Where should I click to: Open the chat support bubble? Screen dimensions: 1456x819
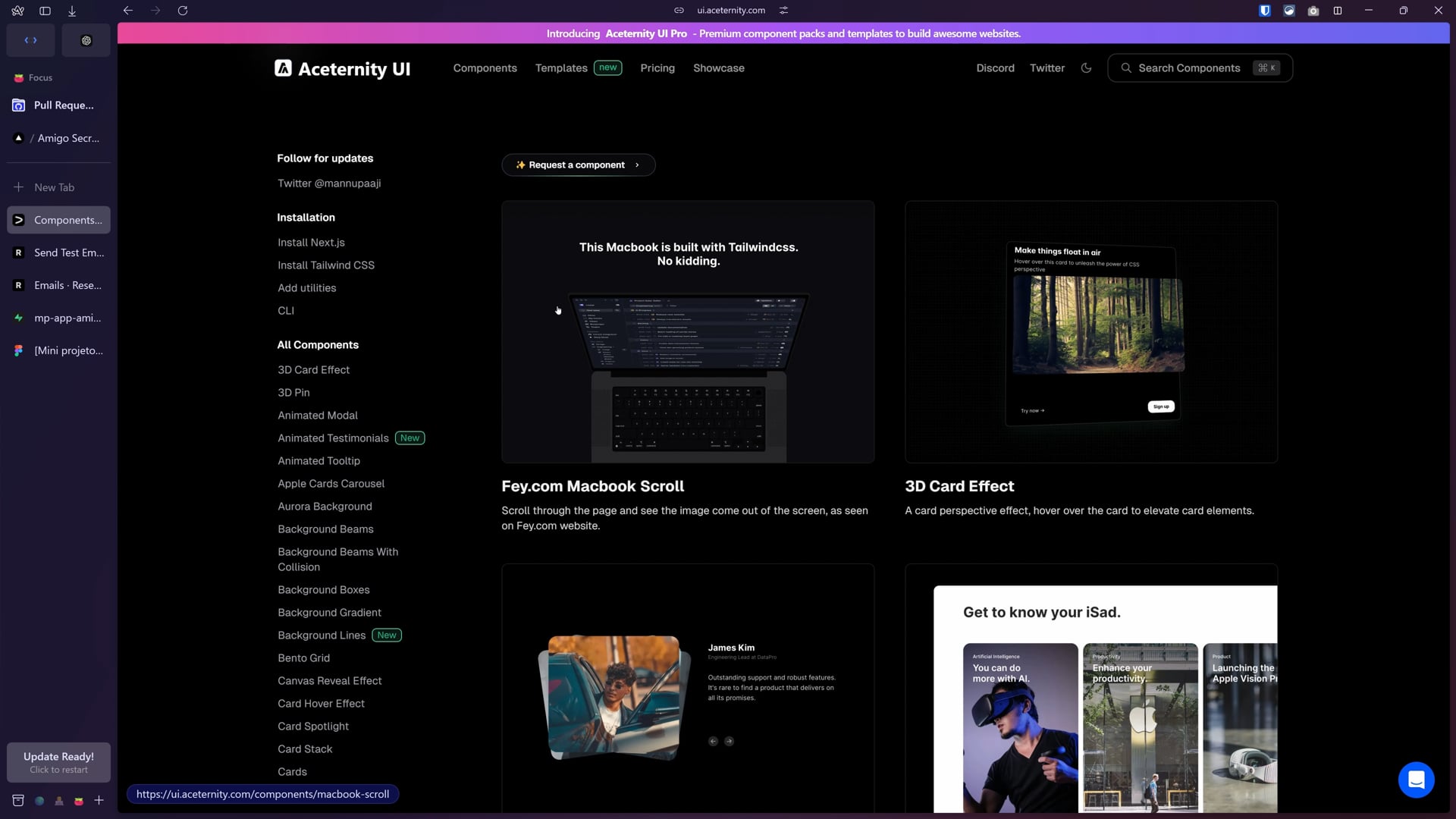tap(1416, 780)
